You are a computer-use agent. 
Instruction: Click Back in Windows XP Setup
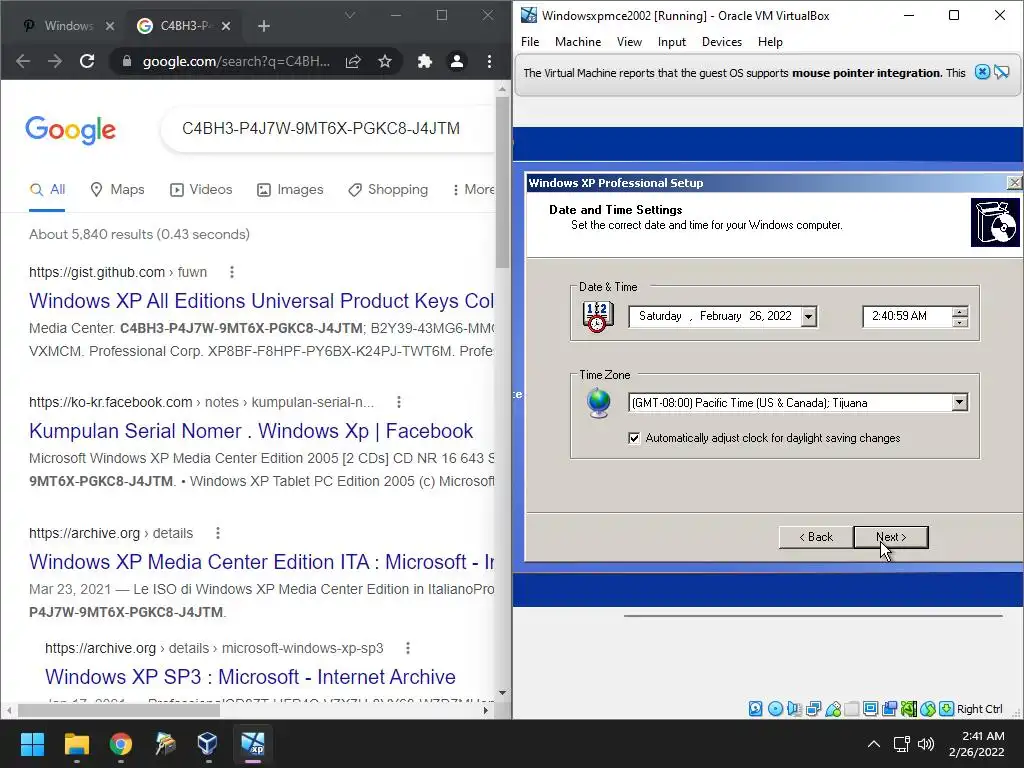816,537
